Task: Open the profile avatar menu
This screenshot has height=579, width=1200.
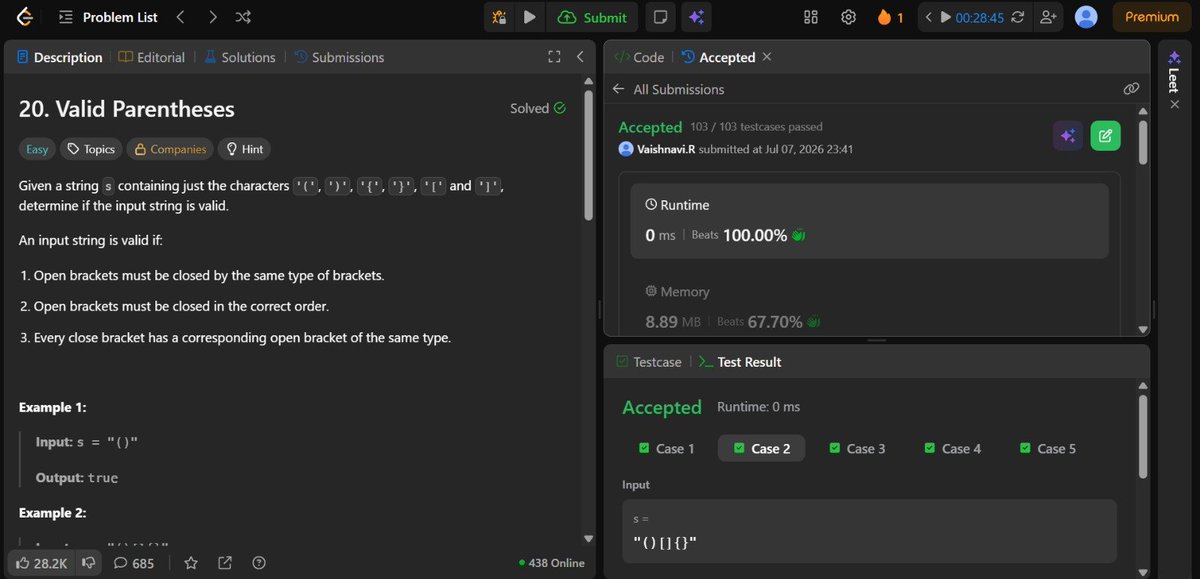Action: click(x=1086, y=17)
